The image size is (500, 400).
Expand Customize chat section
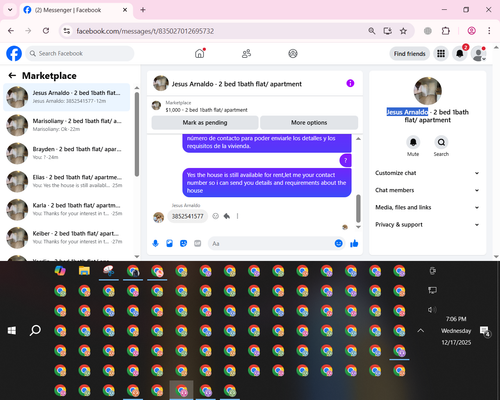427,173
